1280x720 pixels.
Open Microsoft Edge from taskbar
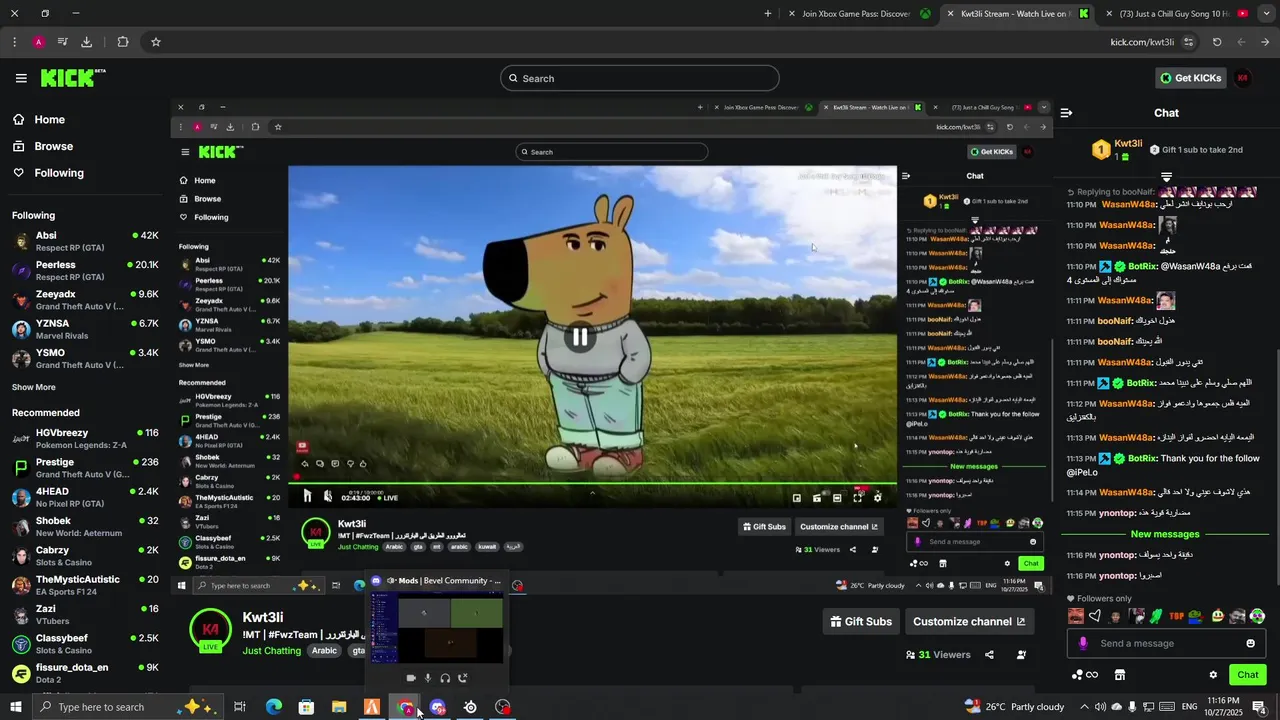coord(273,707)
